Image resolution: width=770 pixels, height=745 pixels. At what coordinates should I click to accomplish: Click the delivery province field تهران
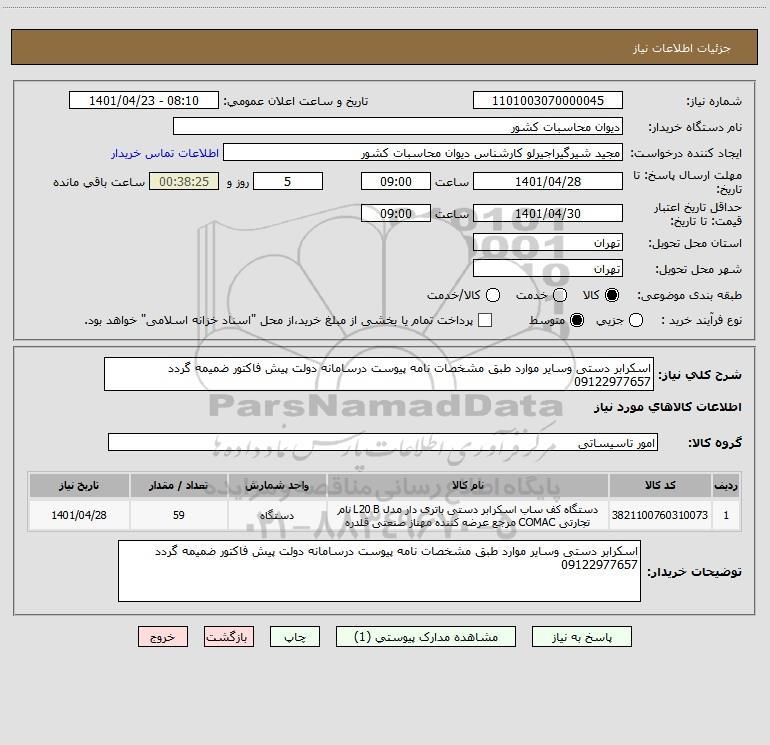click(548, 243)
